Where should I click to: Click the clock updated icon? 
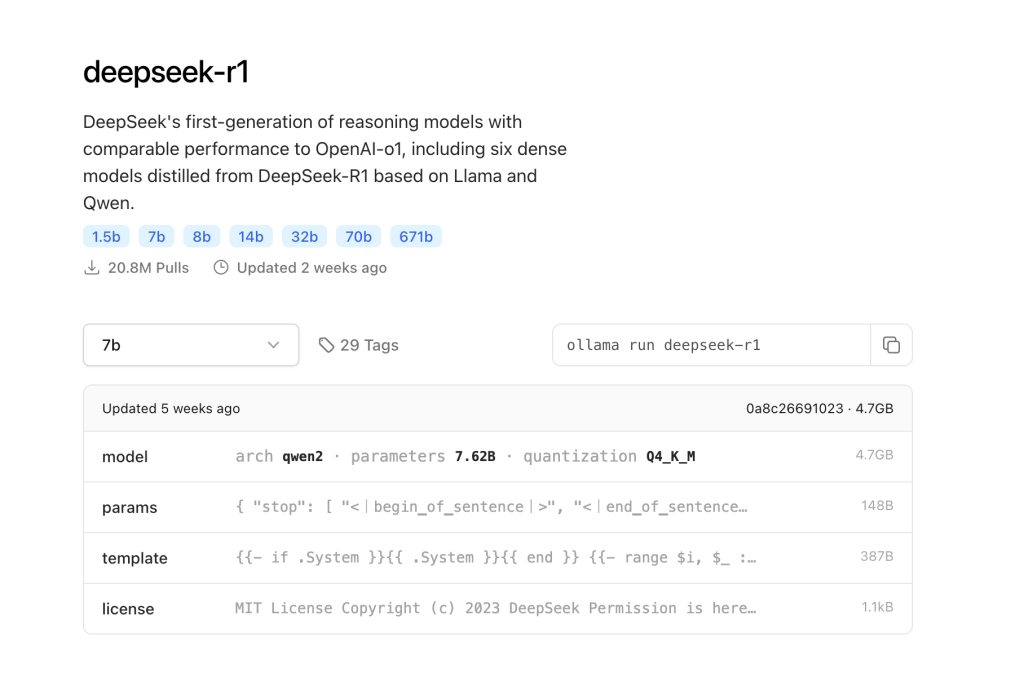pyautogui.click(x=221, y=268)
